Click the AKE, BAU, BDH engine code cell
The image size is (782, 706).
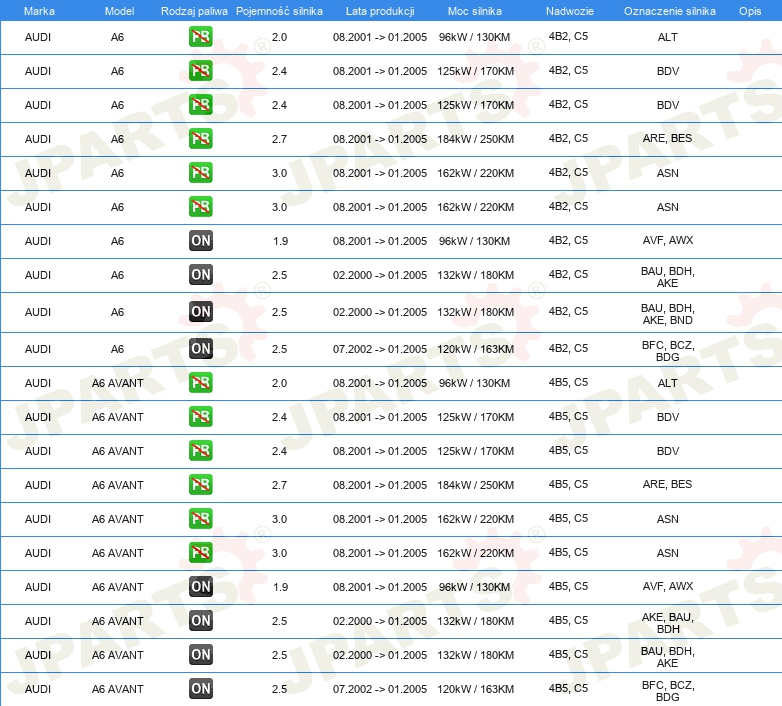click(667, 621)
